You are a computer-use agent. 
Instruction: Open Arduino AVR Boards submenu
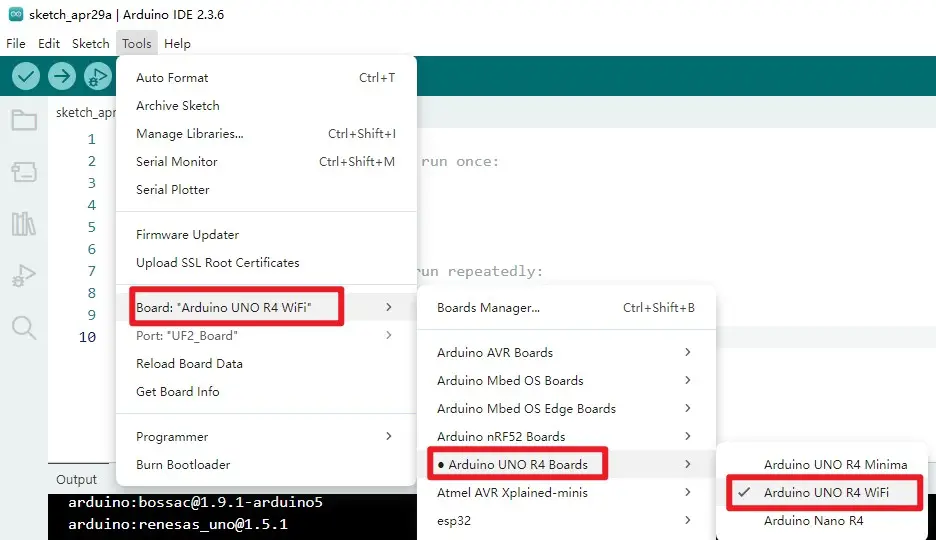566,353
